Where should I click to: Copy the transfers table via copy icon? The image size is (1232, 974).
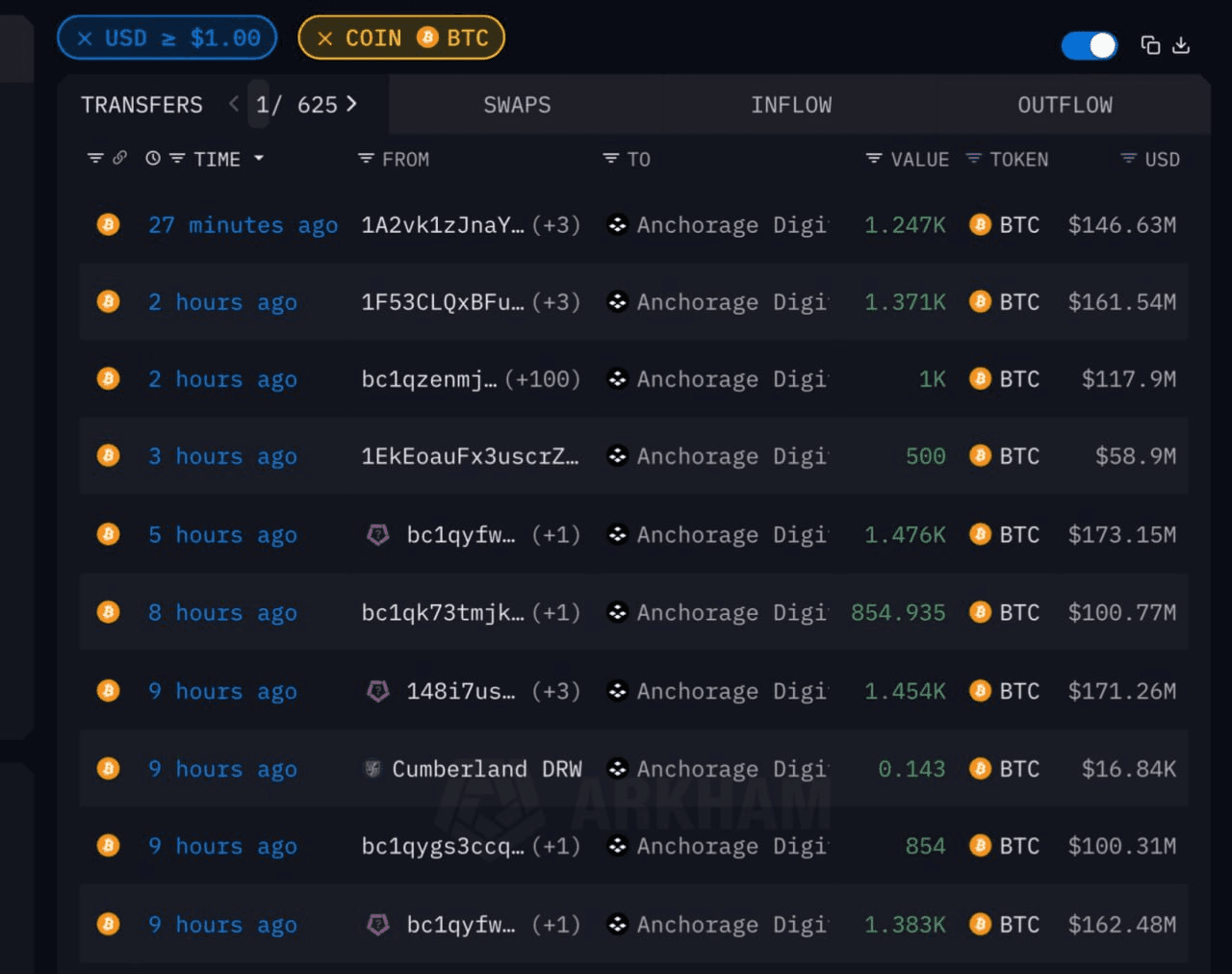point(1150,45)
